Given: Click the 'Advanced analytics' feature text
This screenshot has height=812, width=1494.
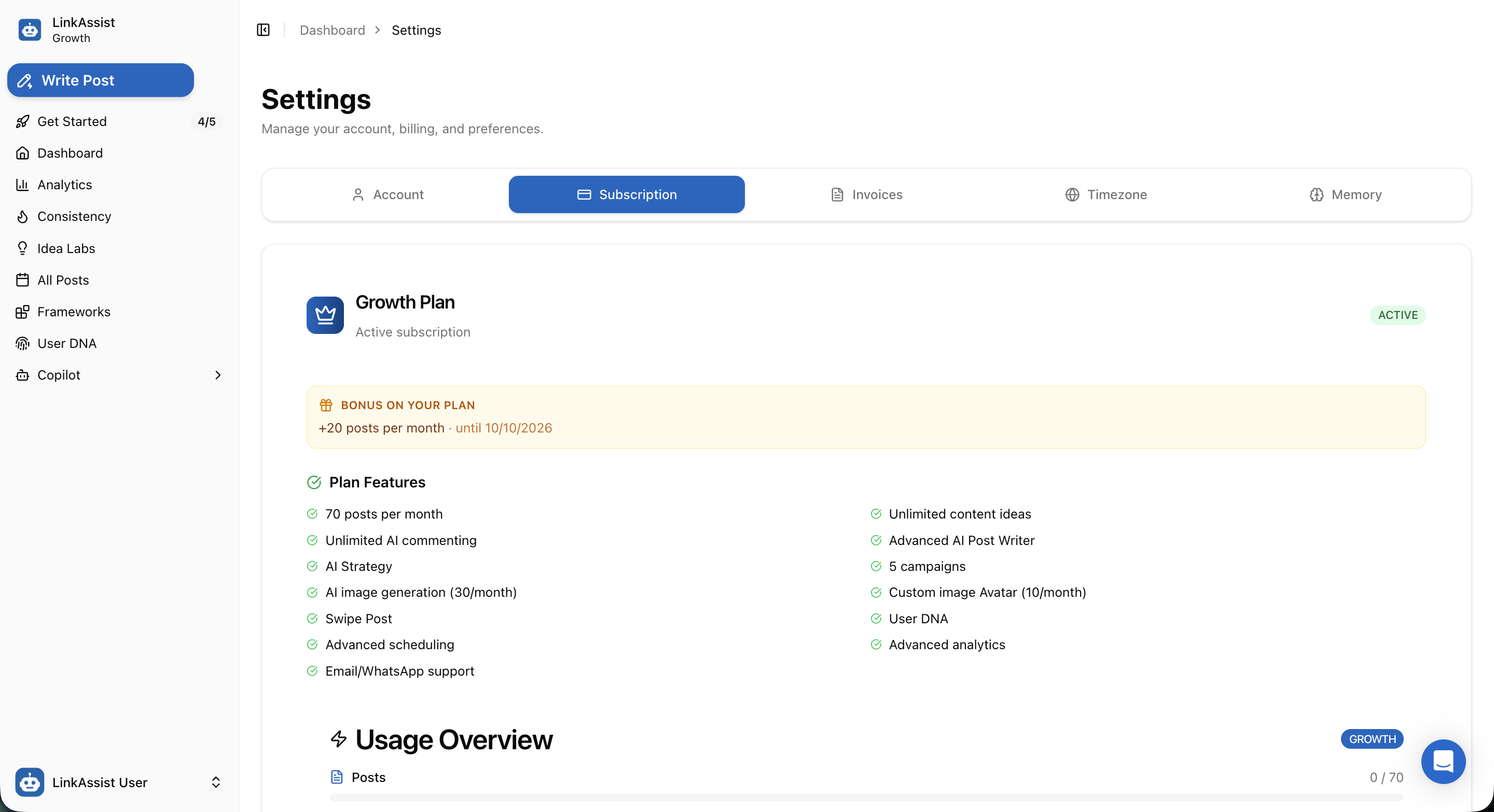Looking at the screenshot, I should pyautogui.click(x=947, y=644).
